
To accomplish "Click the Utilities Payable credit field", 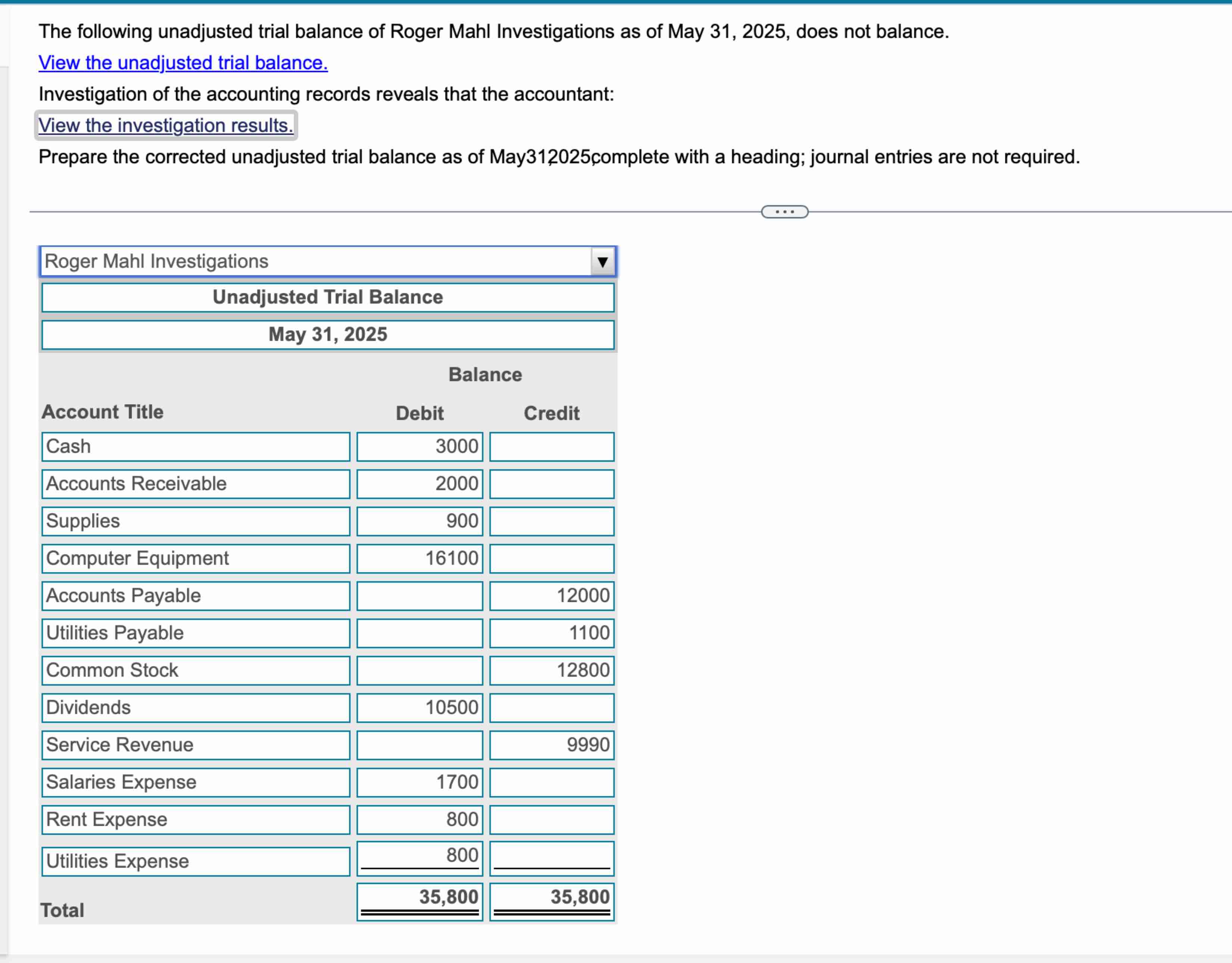I will tap(551, 632).
